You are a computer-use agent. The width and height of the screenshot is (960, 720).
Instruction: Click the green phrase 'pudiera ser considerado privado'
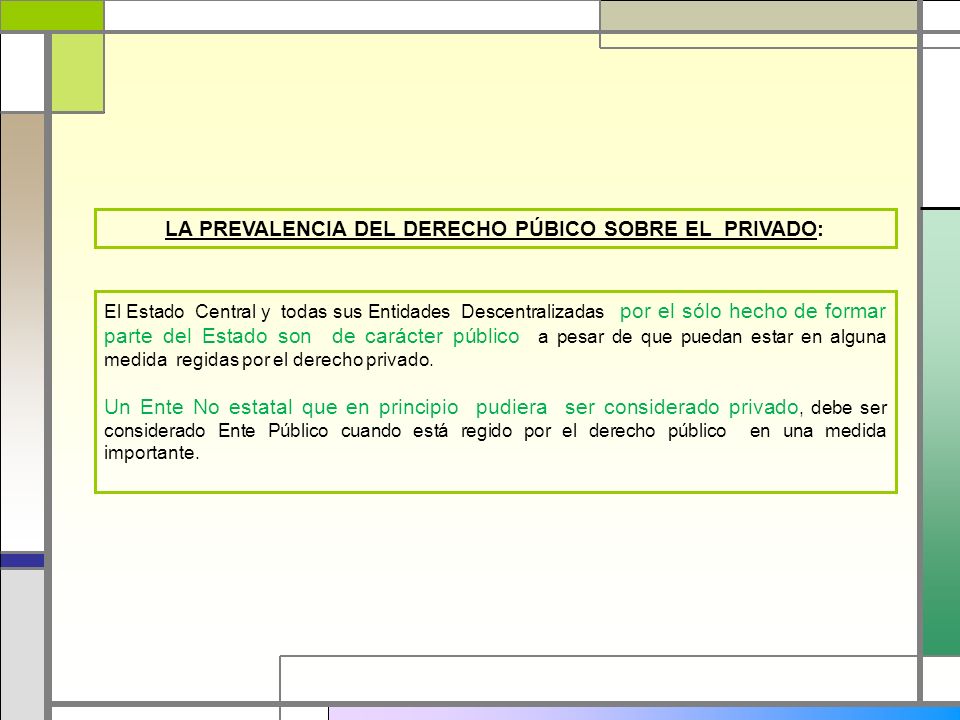pyautogui.click(x=637, y=407)
